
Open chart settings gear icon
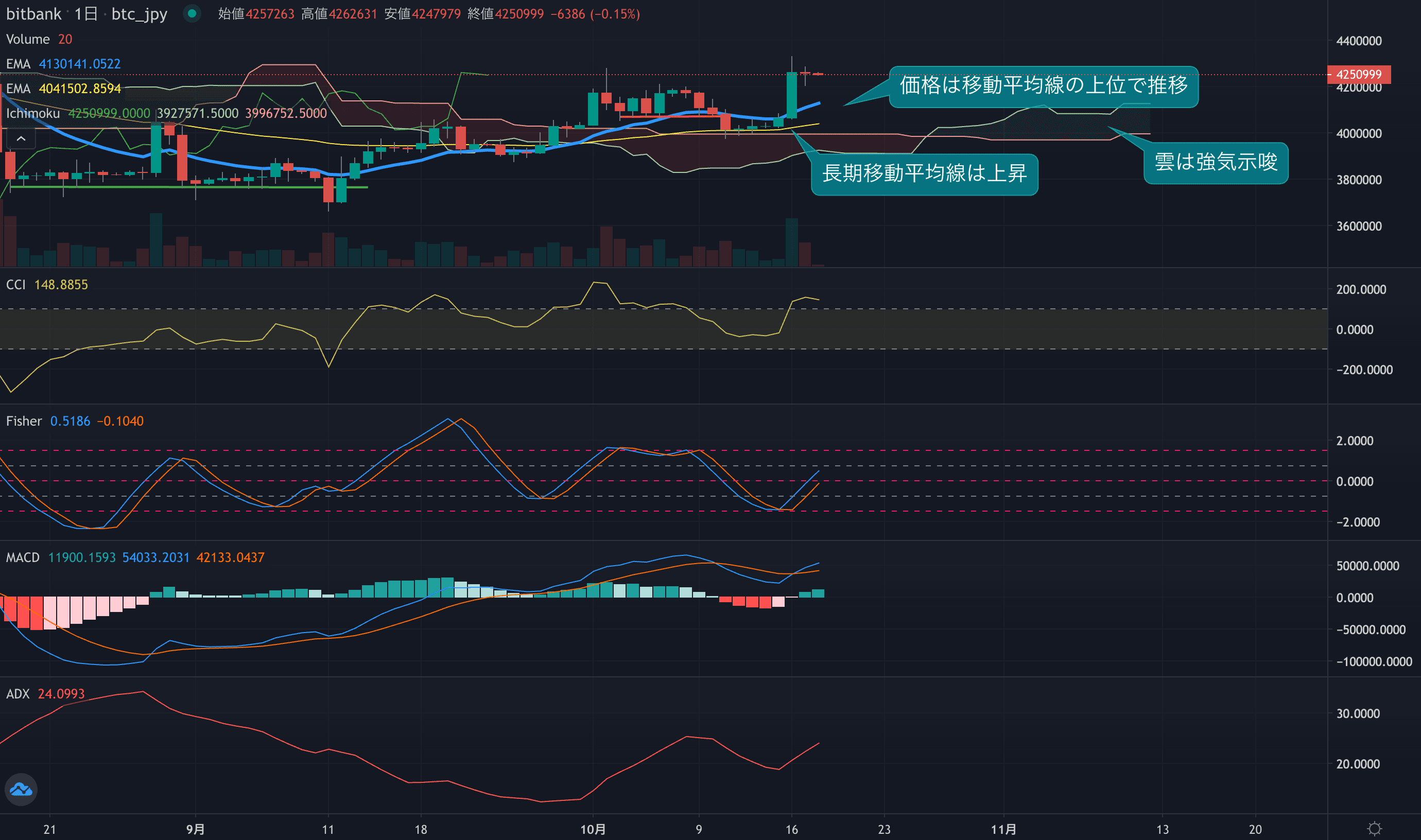[1374, 829]
